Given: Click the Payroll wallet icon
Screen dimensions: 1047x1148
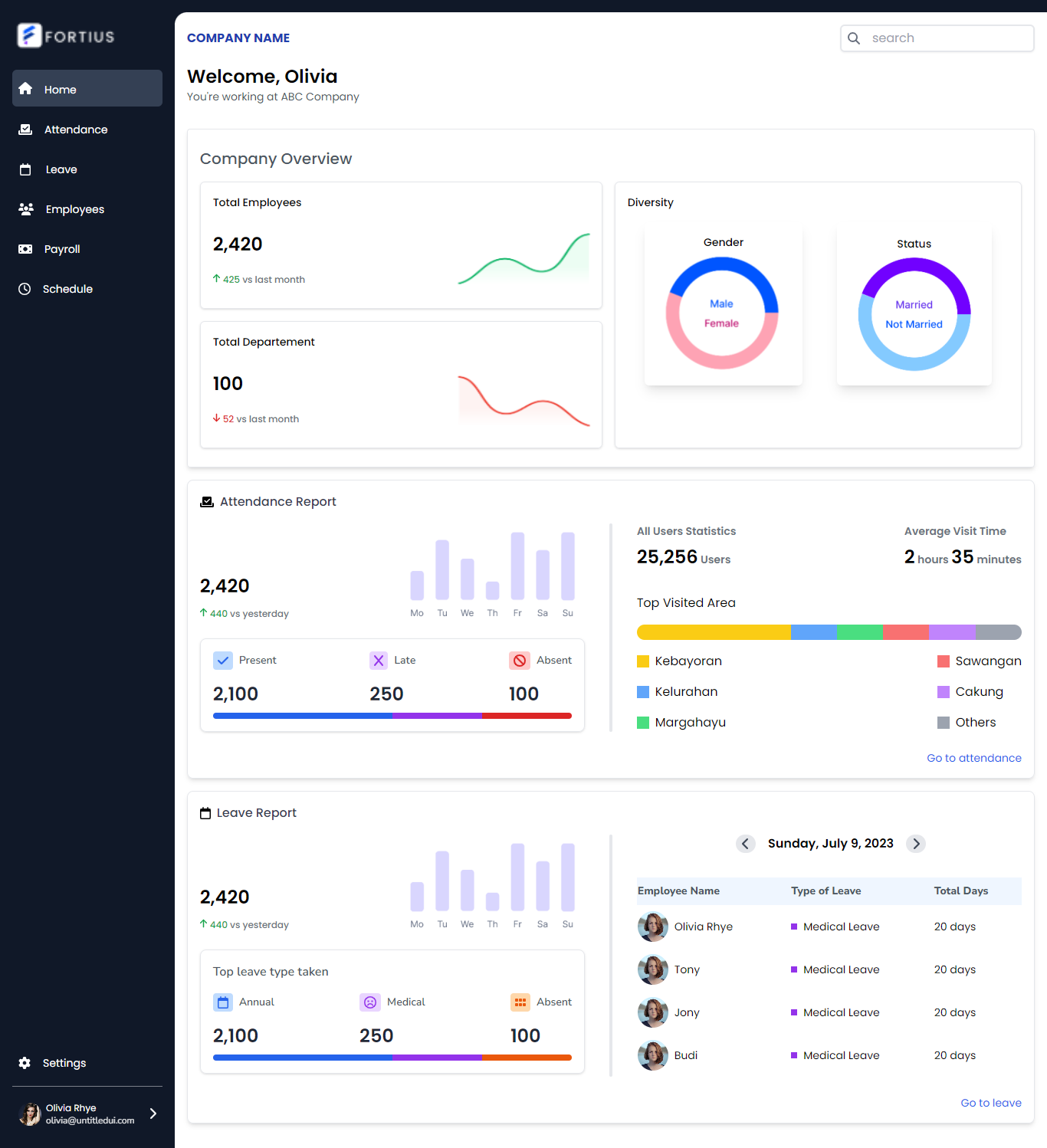Looking at the screenshot, I should tap(26, 249).
